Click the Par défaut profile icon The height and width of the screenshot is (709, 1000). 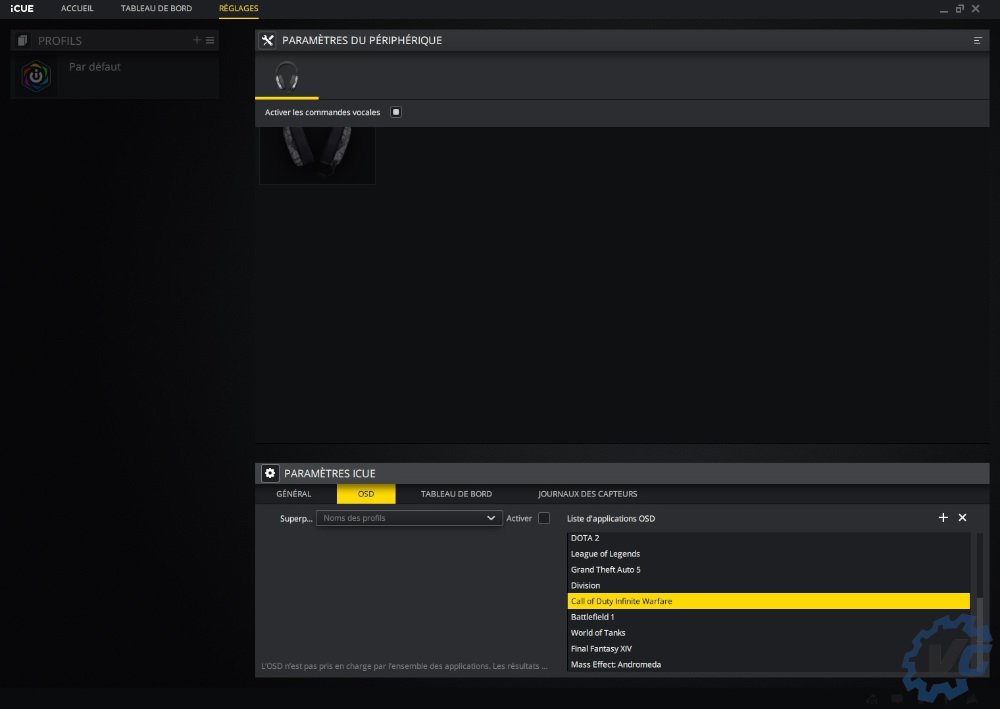37,77
